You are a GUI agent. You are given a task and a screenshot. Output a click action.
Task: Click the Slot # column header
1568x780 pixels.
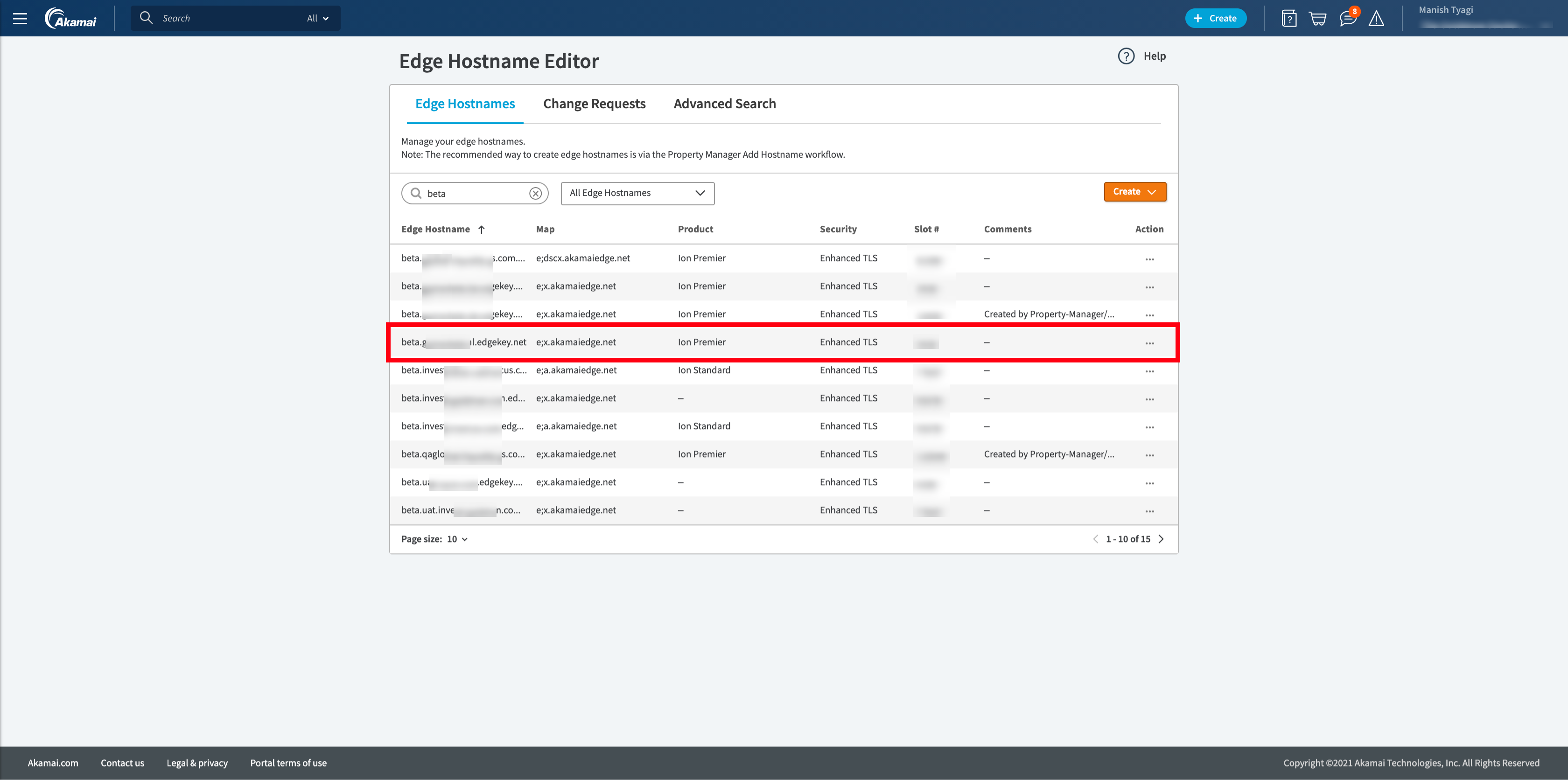(926, 230)
